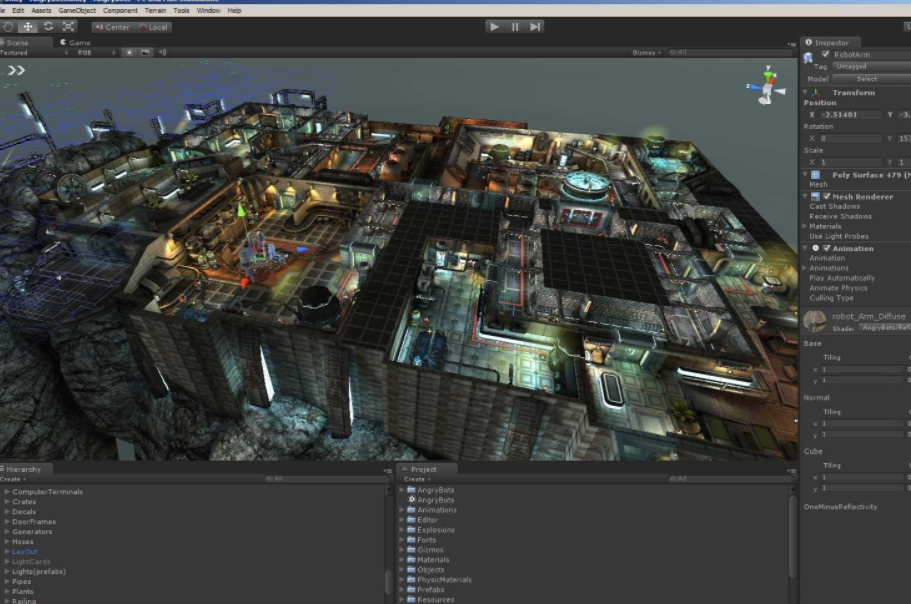This screenshot has width=911, height=604.
Task: Click the Scene view search field
Action: point(730,52)
